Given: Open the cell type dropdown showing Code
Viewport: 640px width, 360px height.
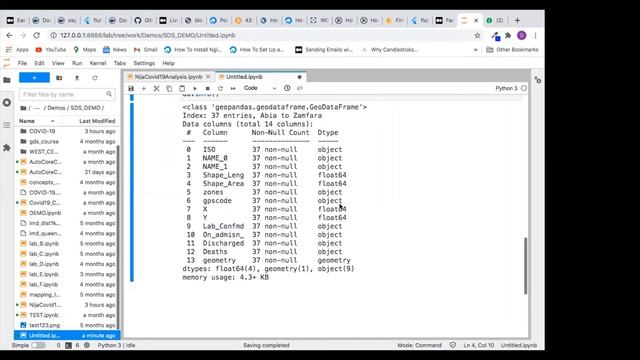Looking at the screenshot, I should (260, 88).
